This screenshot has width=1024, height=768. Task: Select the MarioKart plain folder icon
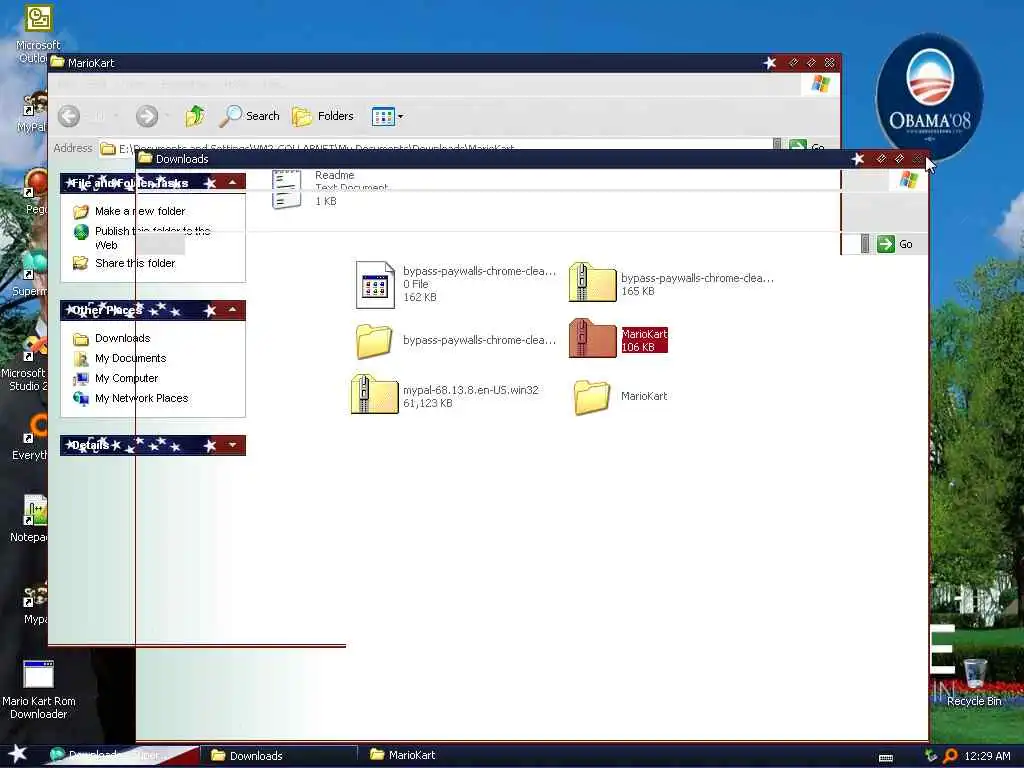point(592,397)
